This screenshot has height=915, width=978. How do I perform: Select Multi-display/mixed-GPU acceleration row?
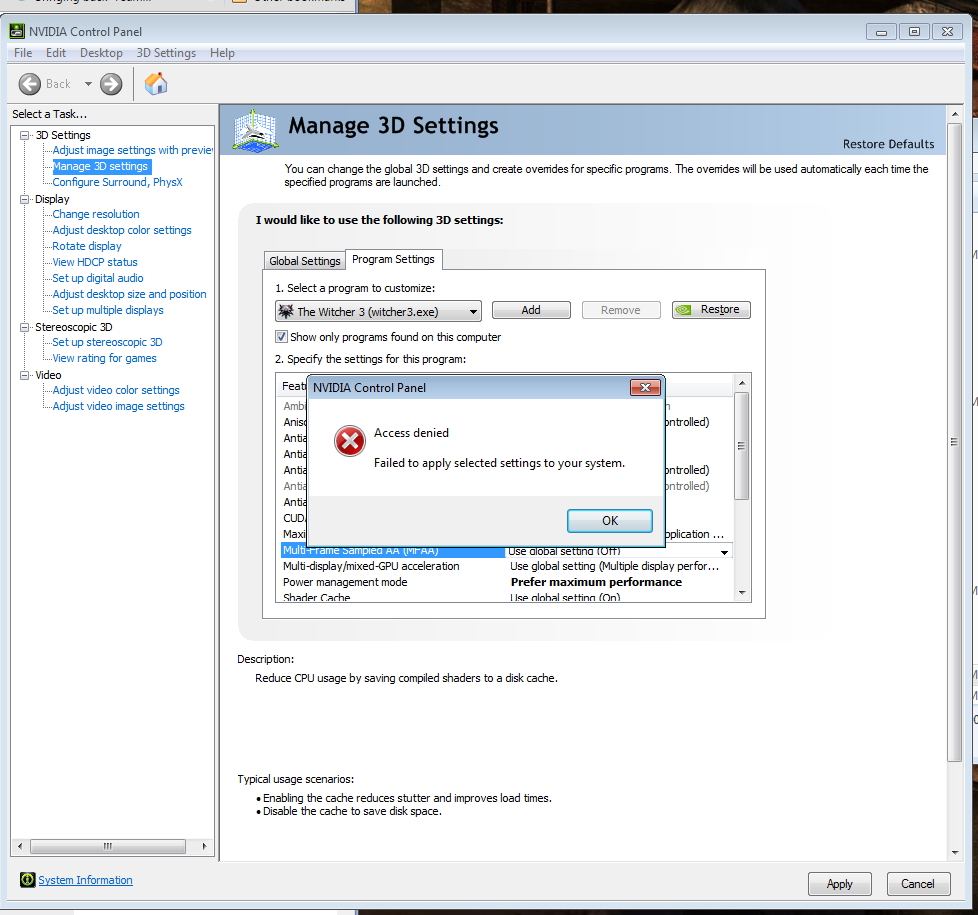506,566
